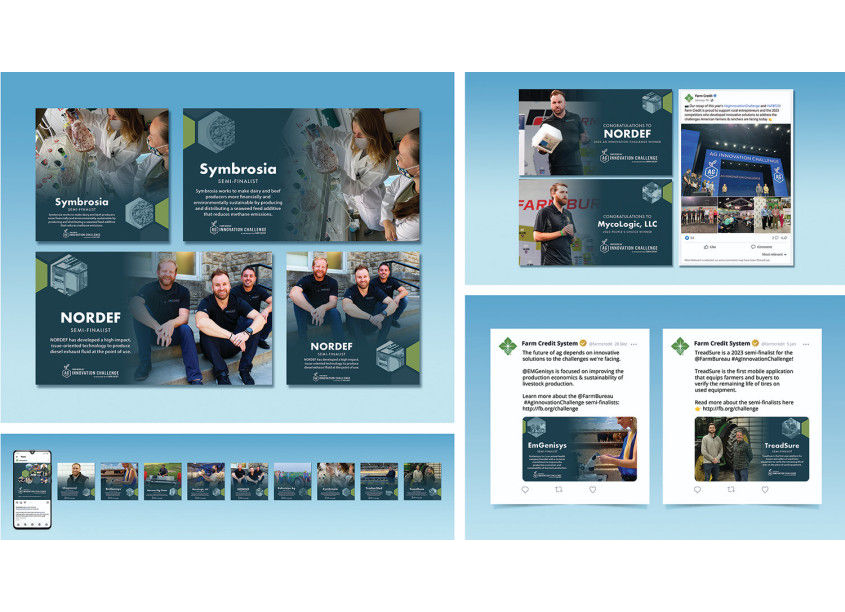The width and height of the screenshot is (845, 612).
Task: Click Farm Credit System avatar on TreadSure tweet
Action: (680, 346)
